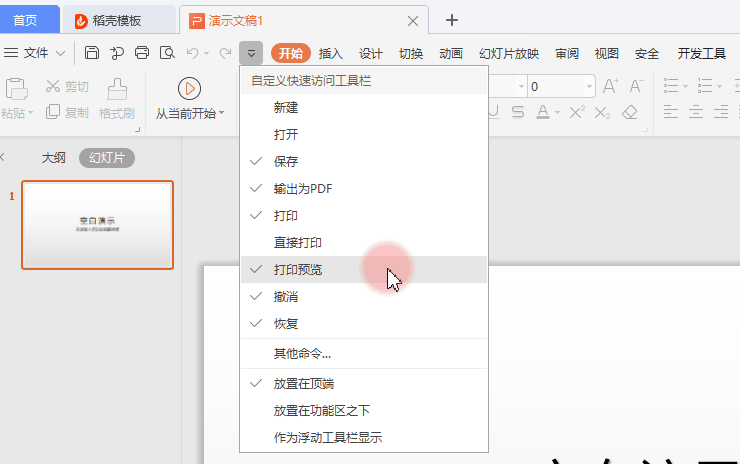Uncheck 打印 in the customize menu
The height and width of the screenshot is (464, 740).
pyautogui.click(x=364, y=216)
